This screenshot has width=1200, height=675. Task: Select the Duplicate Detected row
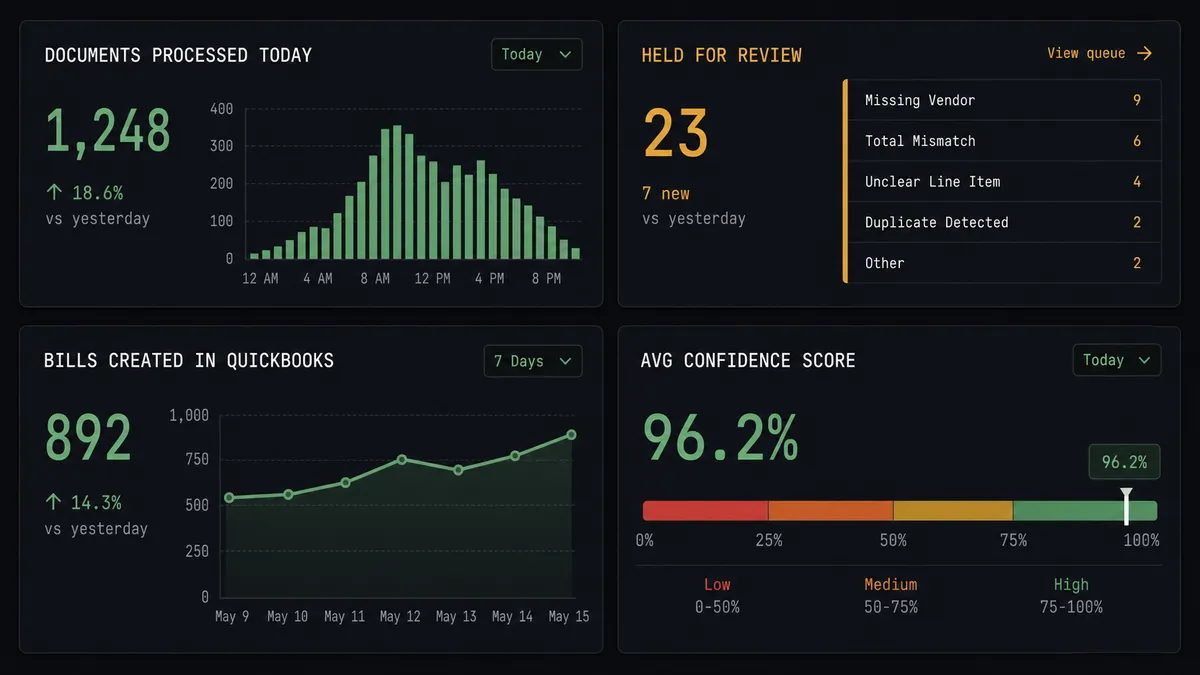(x=1004, y=222)
